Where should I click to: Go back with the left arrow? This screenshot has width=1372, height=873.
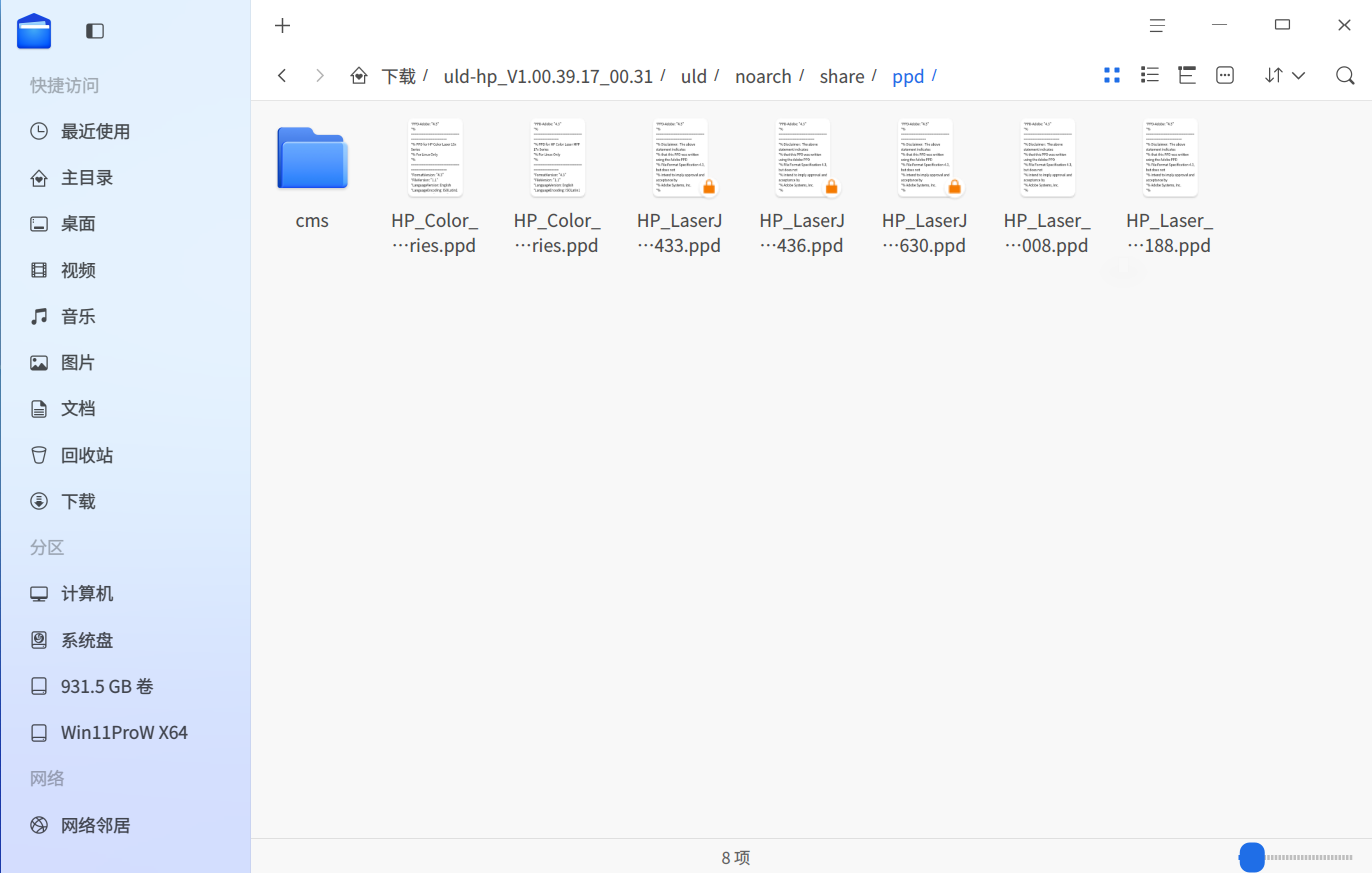282,76
